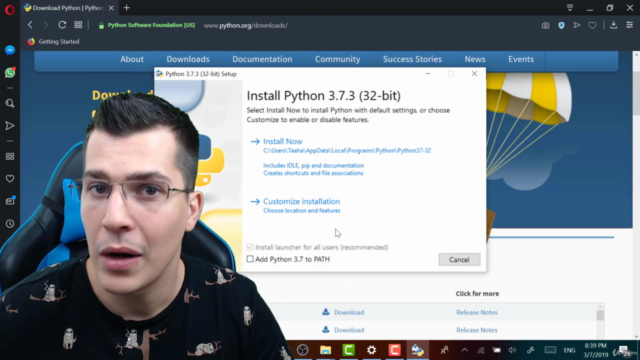Open the Documentation menu item
This screenshot has width=640, height=360.
pyautogui.click(x=262, y=59)
